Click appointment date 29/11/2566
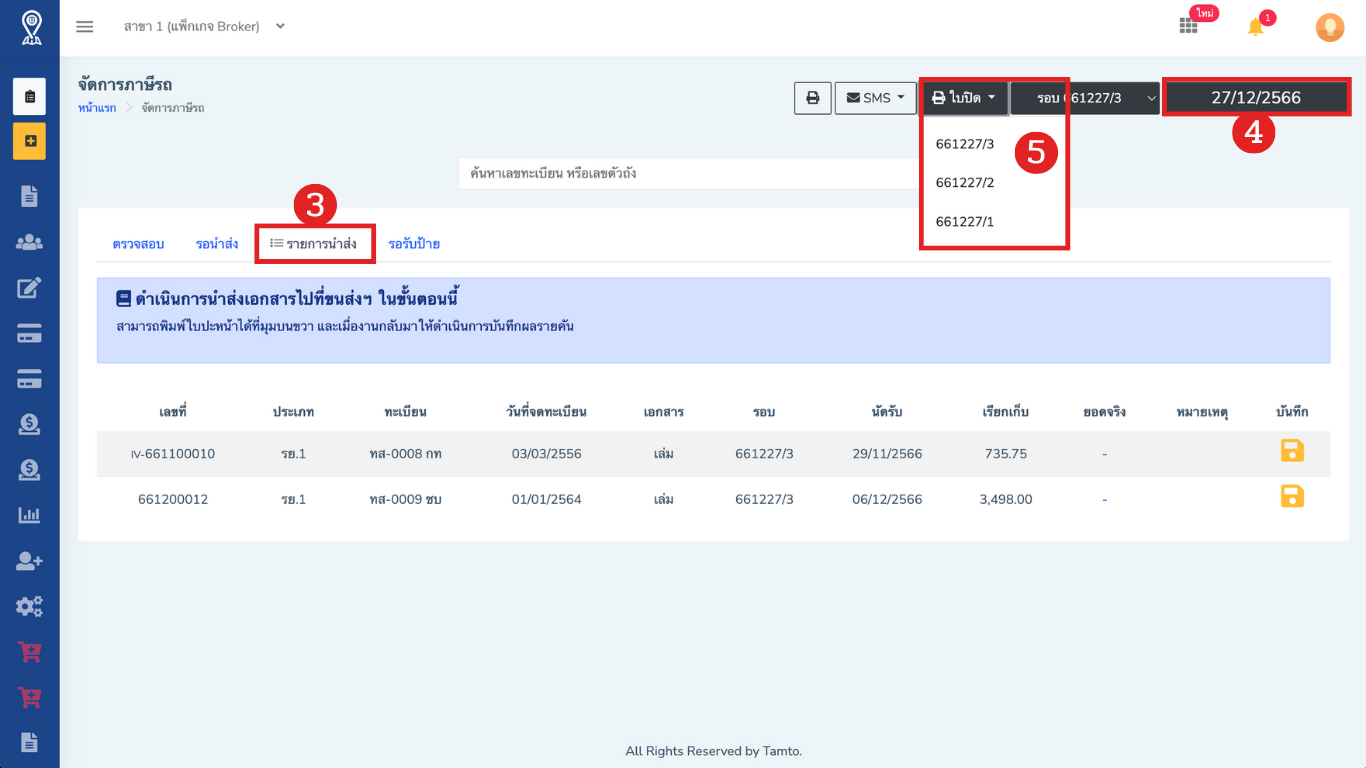Screen dimensions: 1366x768 (x=887, y=454)
